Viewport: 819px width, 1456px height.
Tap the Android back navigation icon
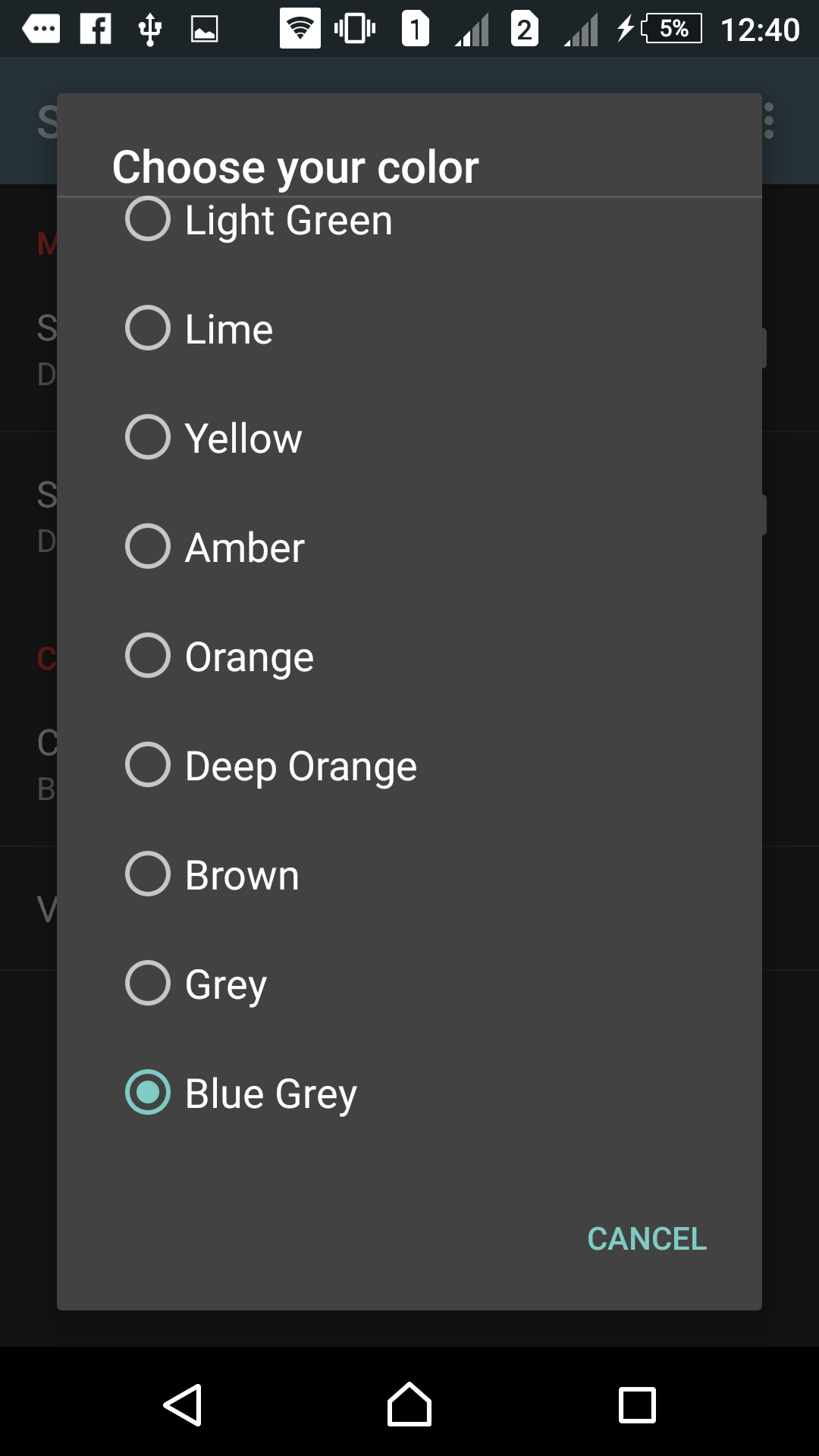183,1405
